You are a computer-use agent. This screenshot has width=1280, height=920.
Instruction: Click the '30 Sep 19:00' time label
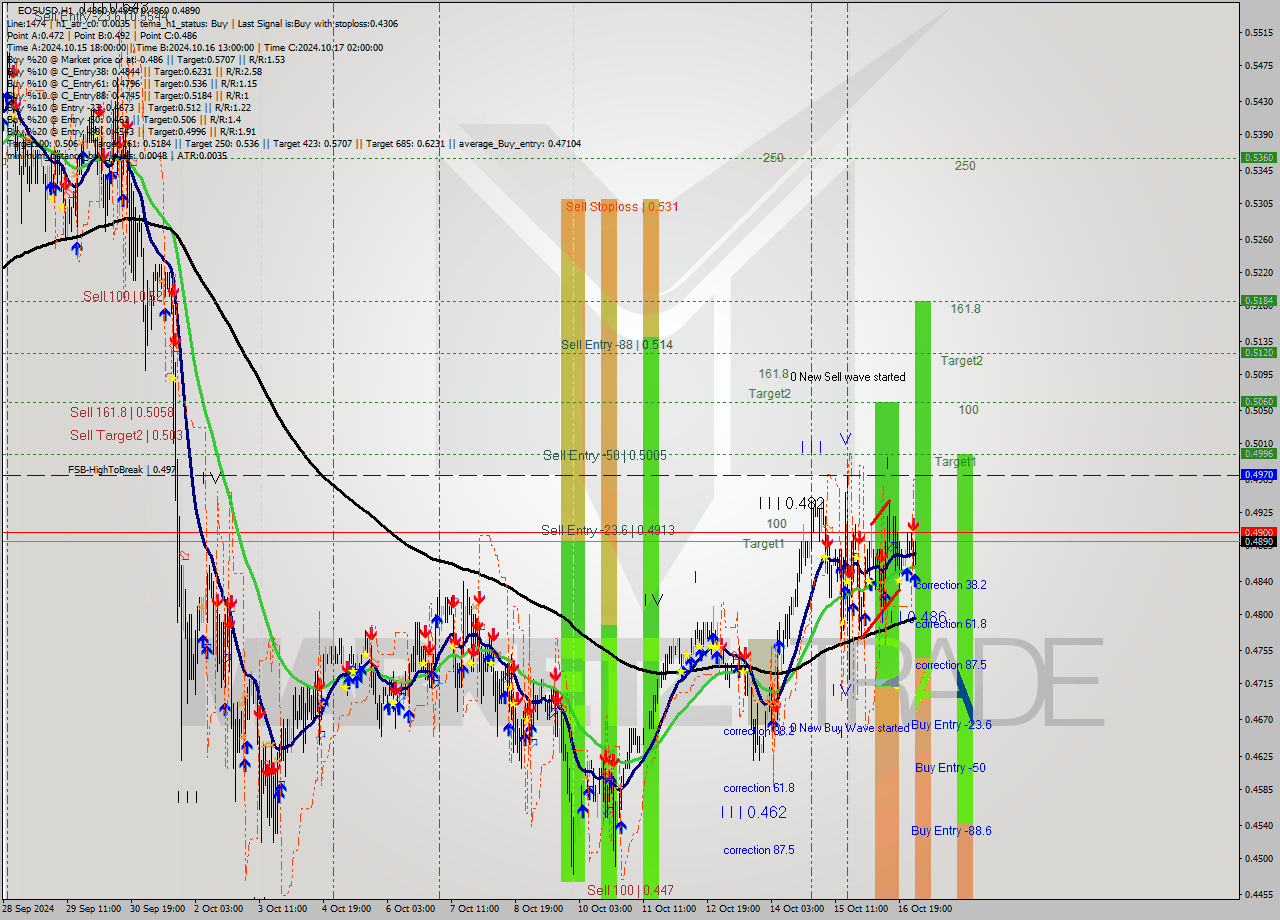[x=157, y=909]
